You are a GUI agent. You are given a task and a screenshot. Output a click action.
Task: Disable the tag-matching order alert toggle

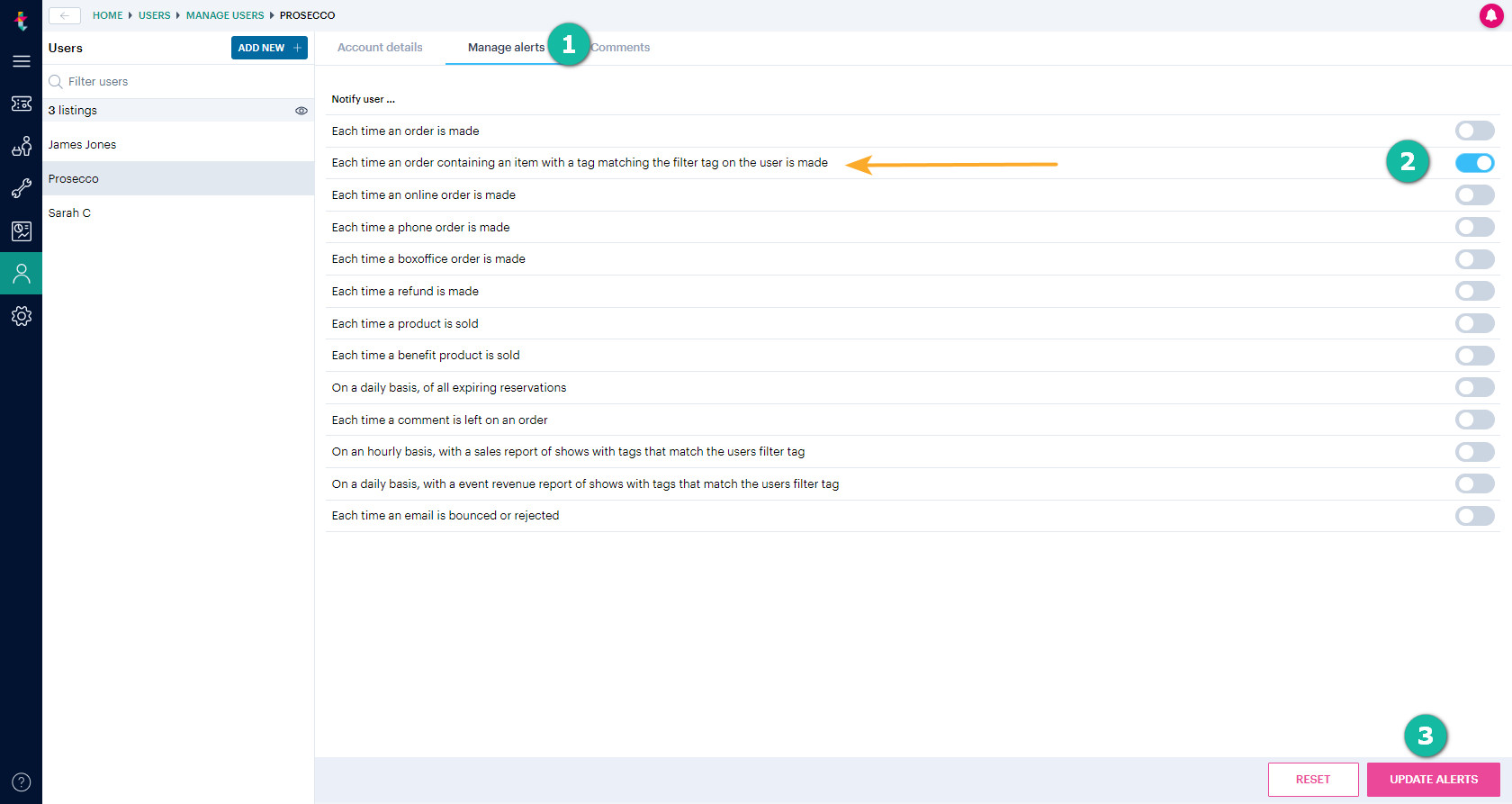[x=1474, y=163]
